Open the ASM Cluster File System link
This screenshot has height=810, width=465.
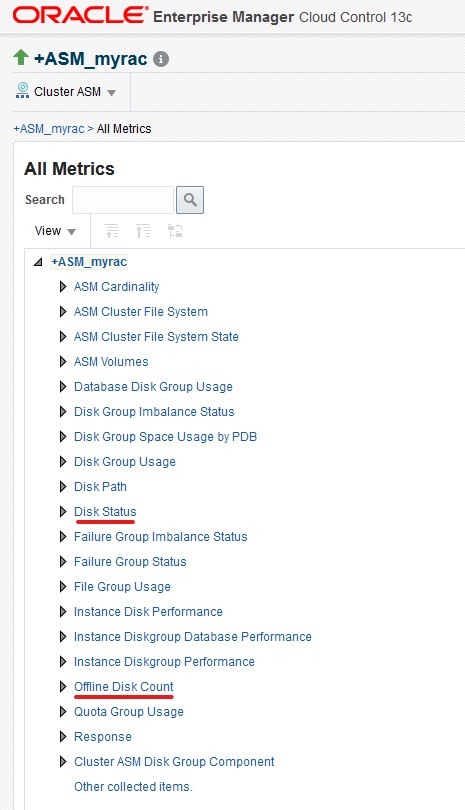coord(141,311)
